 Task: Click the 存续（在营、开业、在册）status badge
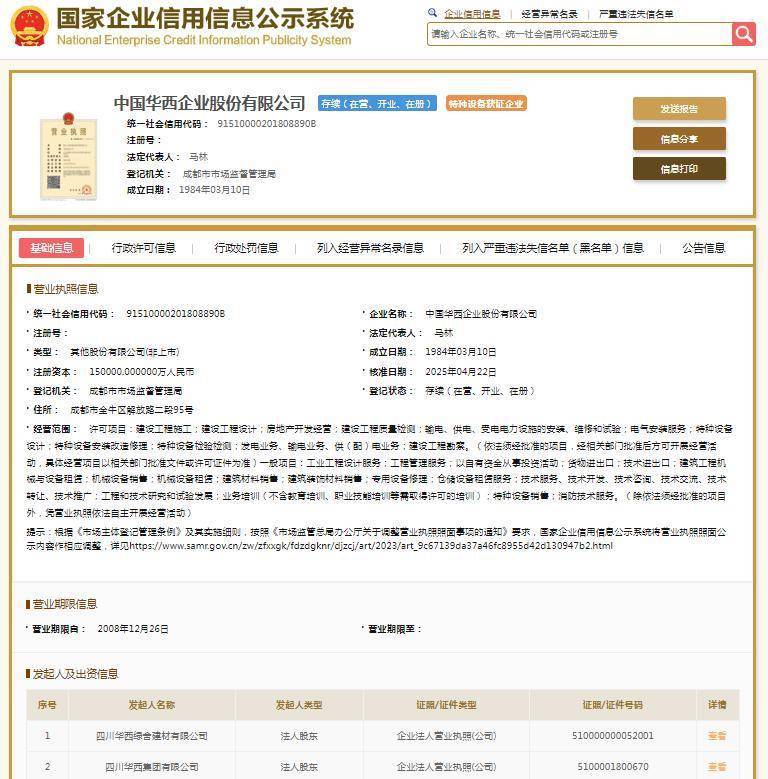pyautogui.click(x=377, y=104)
